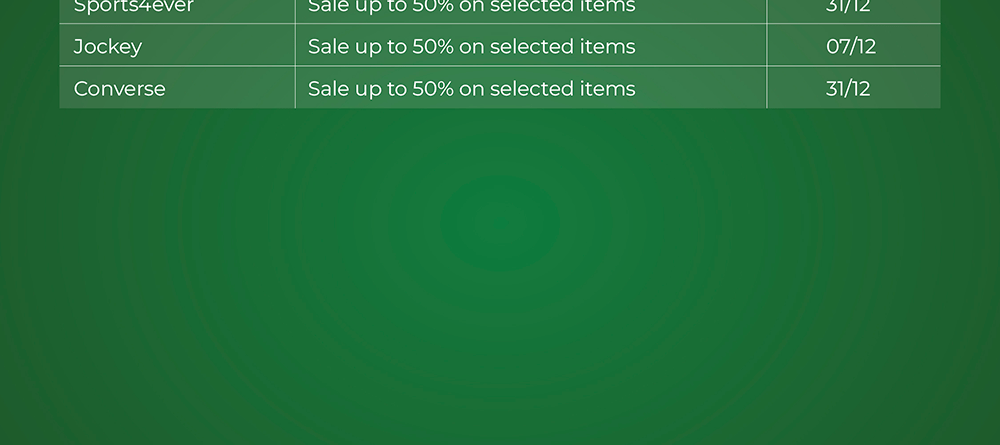Image resolution: width=1000 pixels, height=445 pixels.
Task: Click the bright center of the green gradient
Action: (x=500, y=222)
